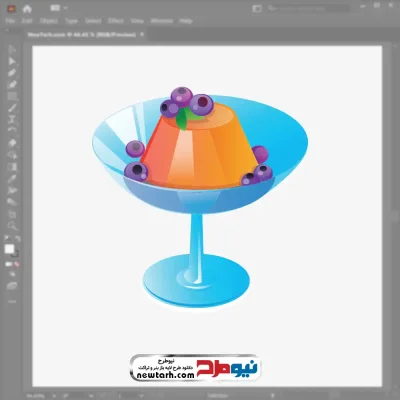This screenshot has width=400, height=400.
Task: Open zoom level dropdown in status bar
Action: [54, 396]
